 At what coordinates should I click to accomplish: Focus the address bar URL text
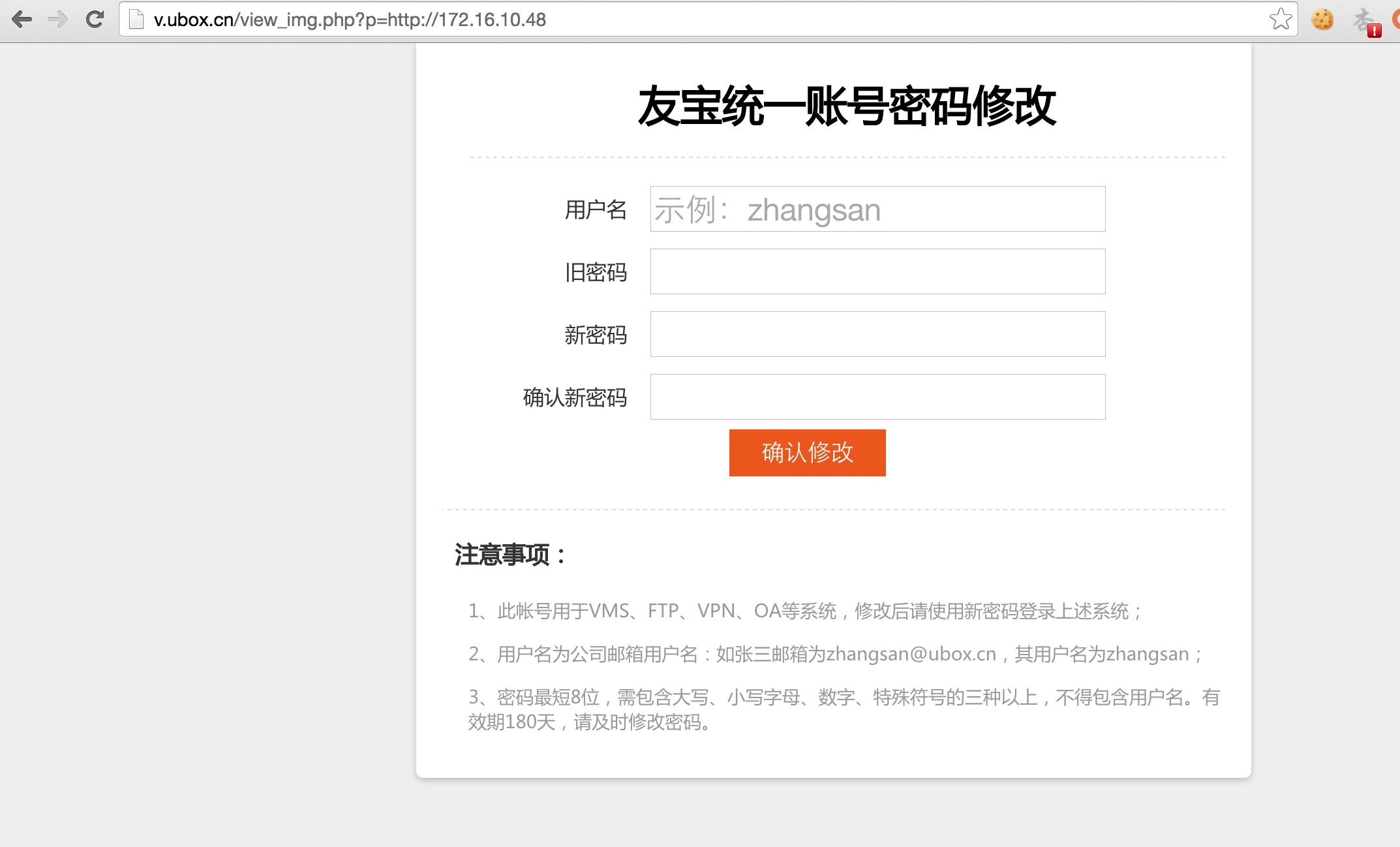pos(350,20)
